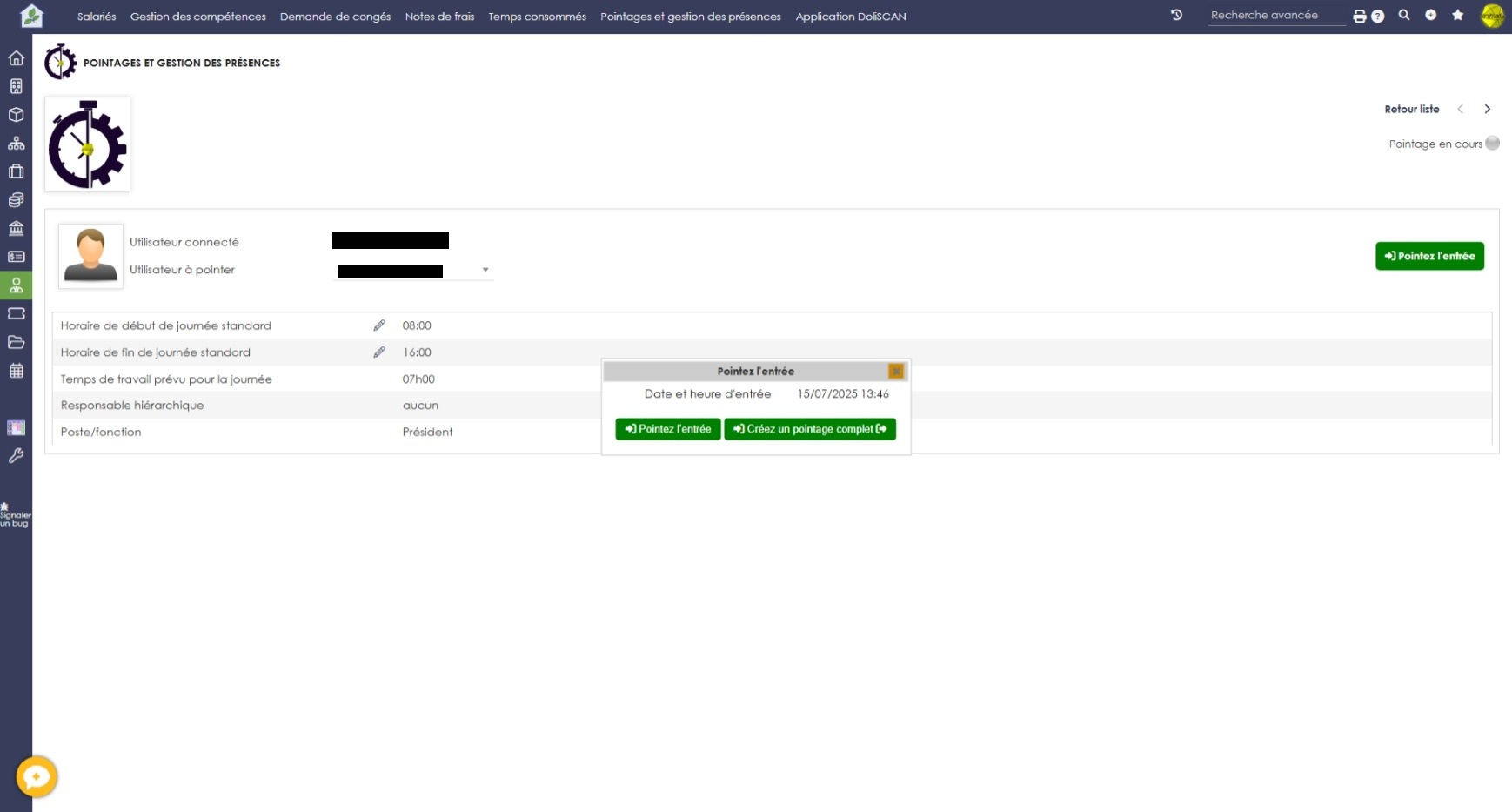Open the Utilisateur à pointer dropdown
This screenshot has width=1512, height=812.
click(x=413, y=271)
